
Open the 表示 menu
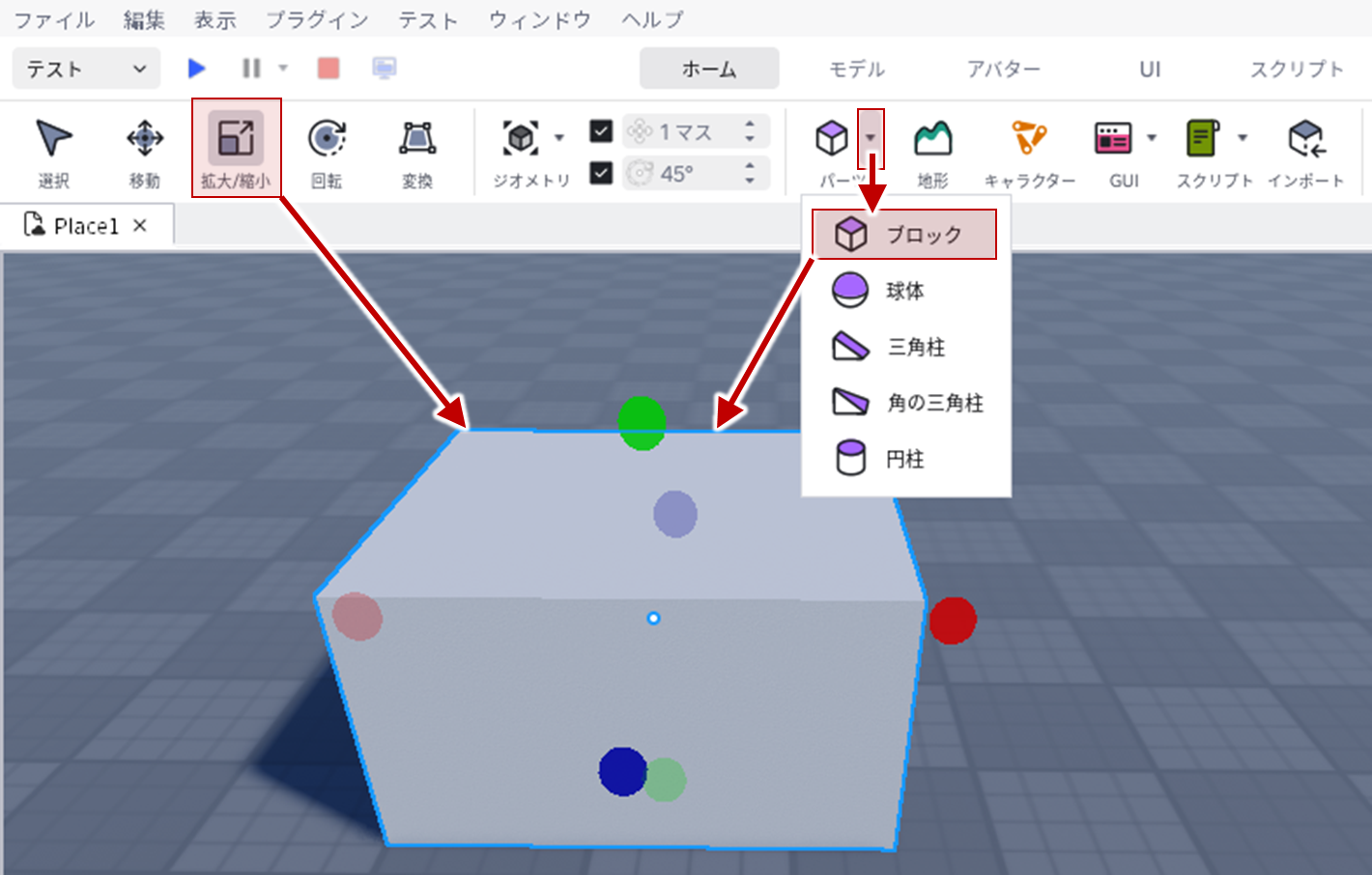click(x=214, y=19)
